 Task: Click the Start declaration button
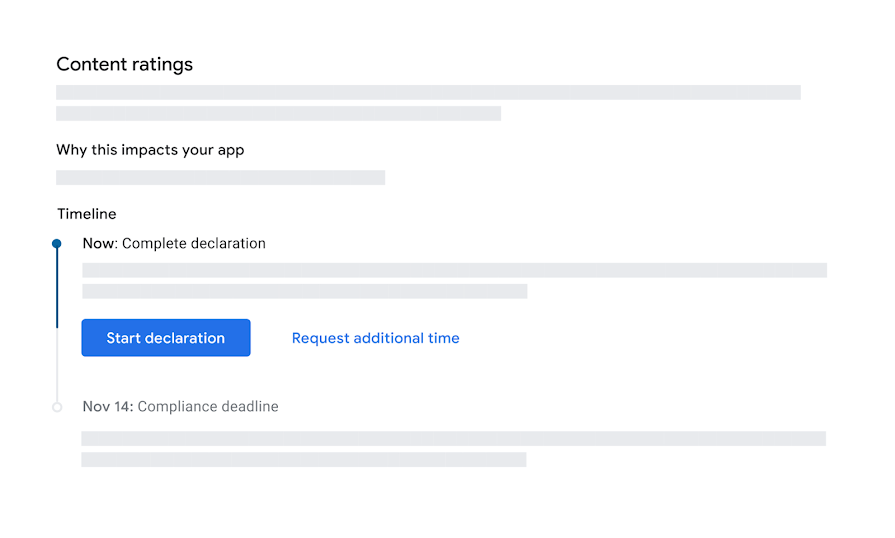(x=166, y=338)
